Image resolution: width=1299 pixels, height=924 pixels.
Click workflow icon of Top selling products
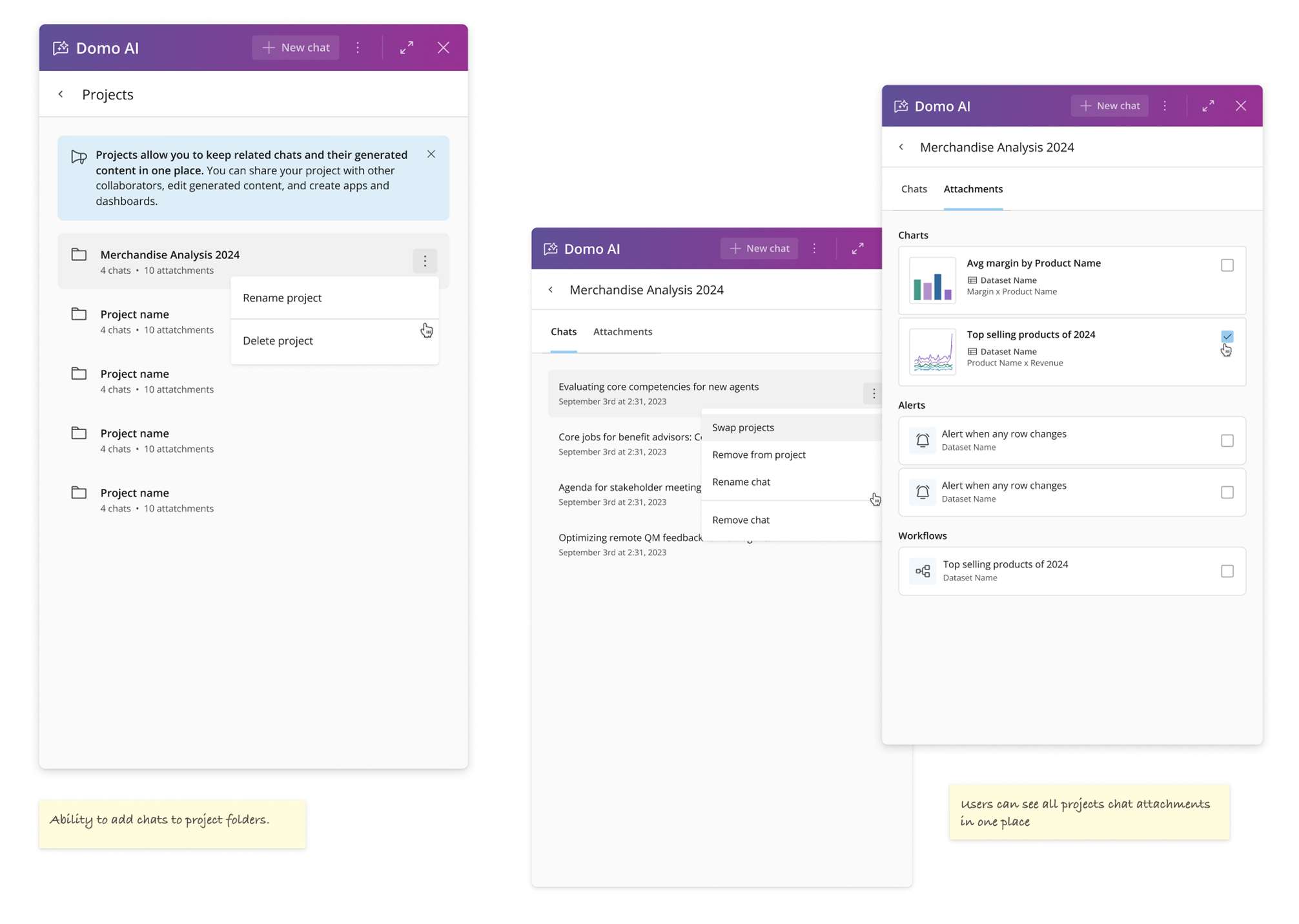coord(923,571)
